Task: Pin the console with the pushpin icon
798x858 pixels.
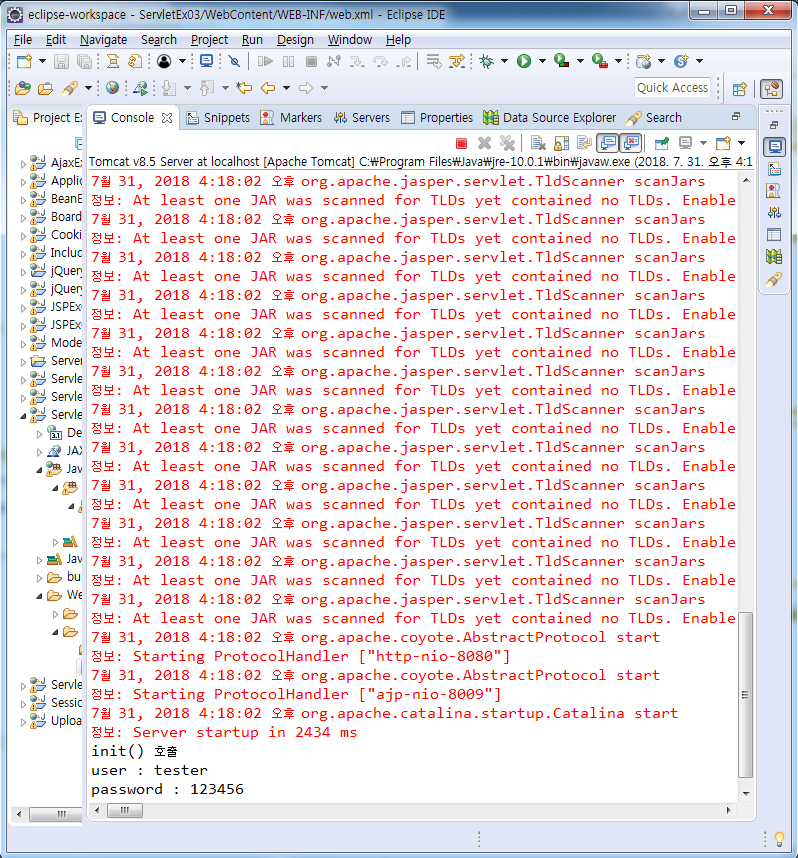Action: [x=661, y=143]
